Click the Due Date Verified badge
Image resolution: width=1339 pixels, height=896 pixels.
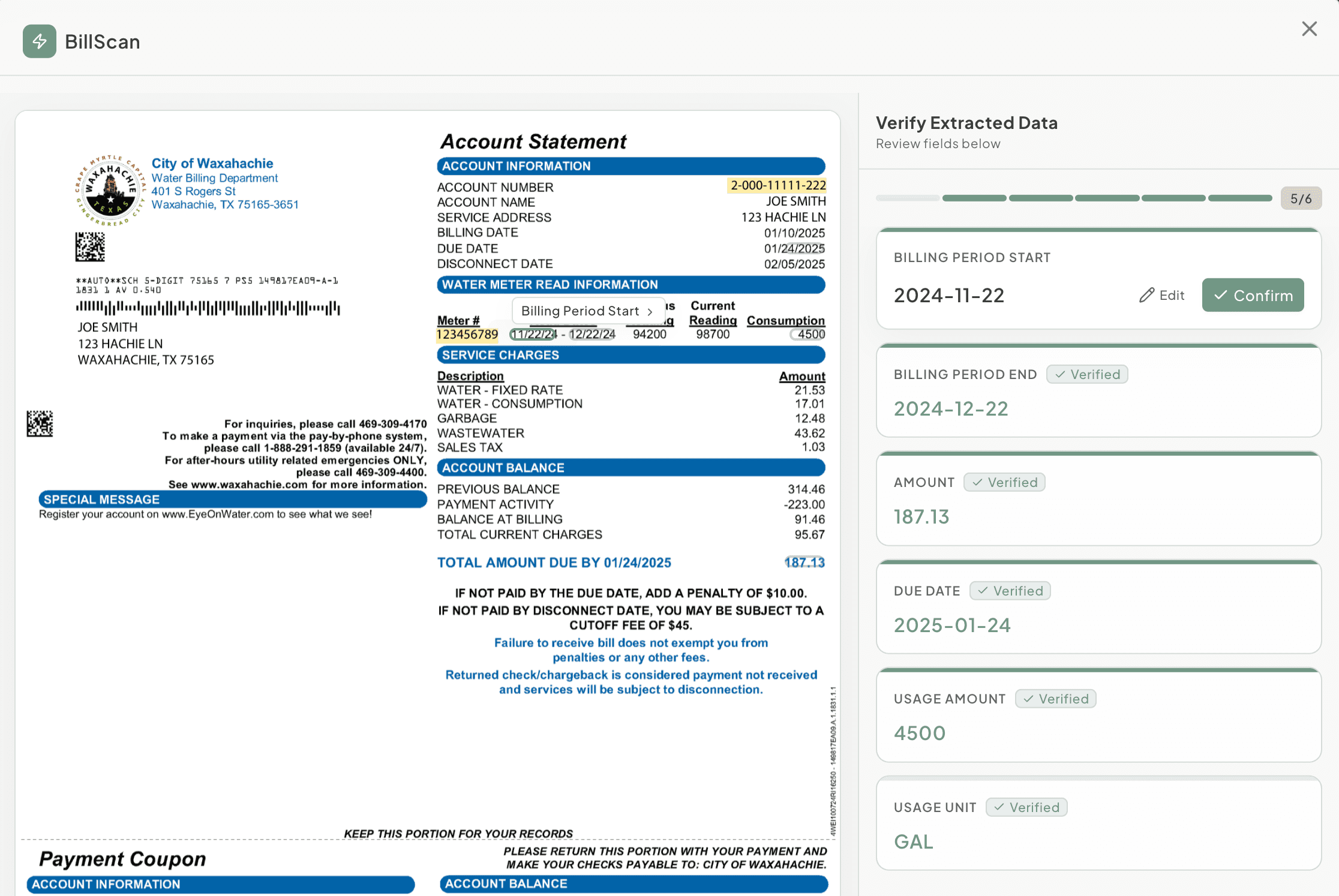coord(1010,591)
